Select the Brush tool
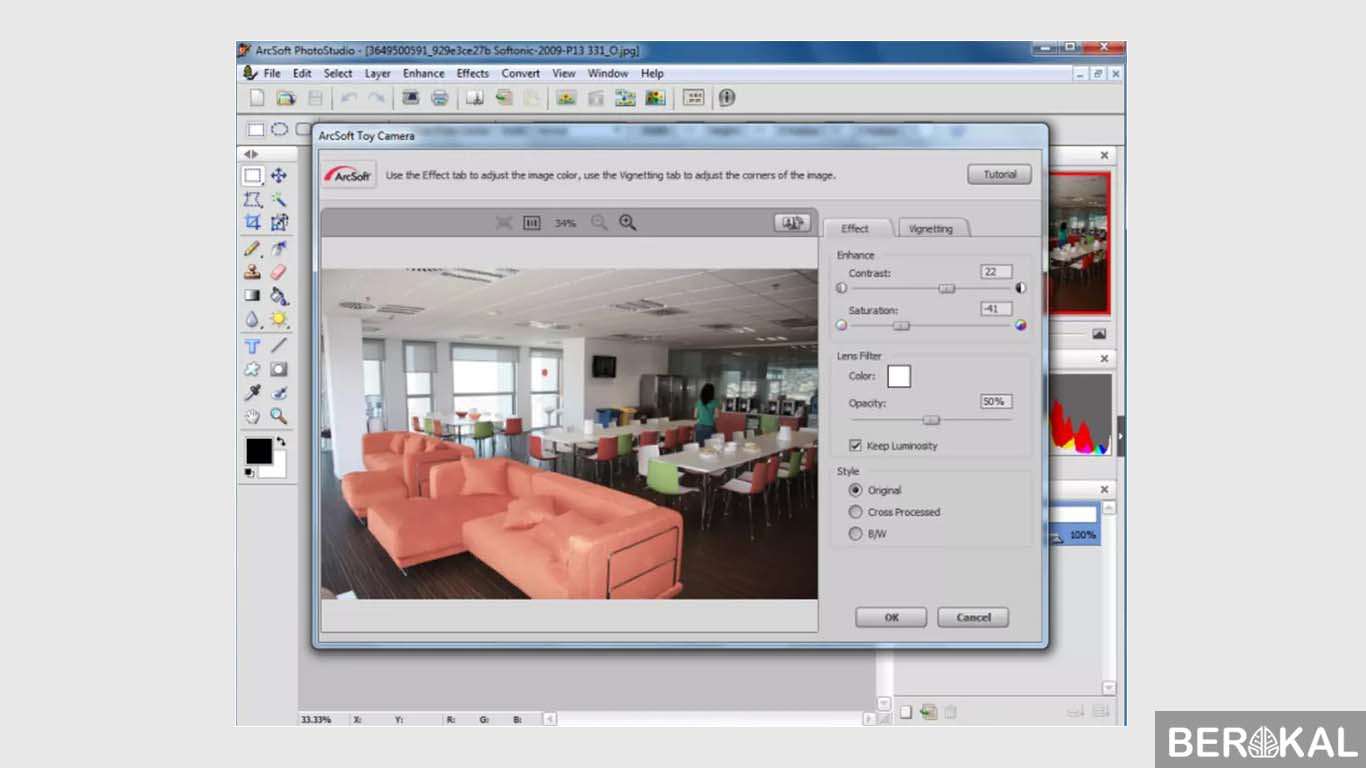Screen dimensions: 1366x768 pyautogui.click(x=253, y=248)
